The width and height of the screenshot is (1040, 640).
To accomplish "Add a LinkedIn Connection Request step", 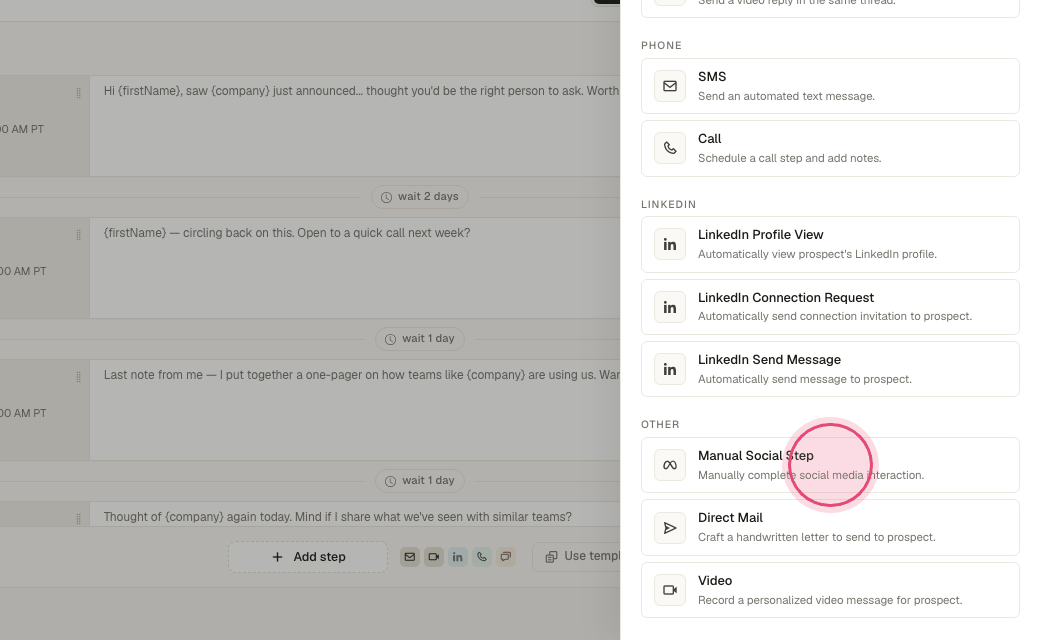I will pos(830,306).
